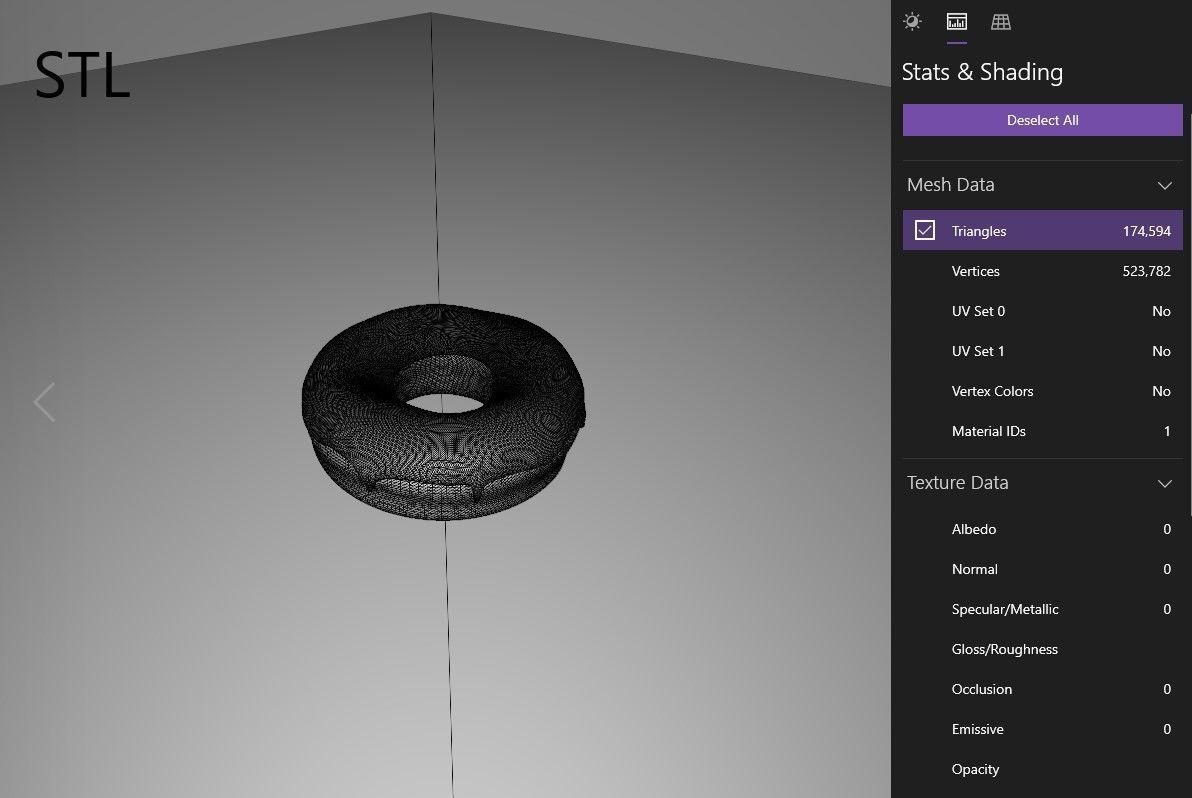This screenshot has height=798, width=1192.
Task: Click the Mesh Data section title
Action: [950, 185]
